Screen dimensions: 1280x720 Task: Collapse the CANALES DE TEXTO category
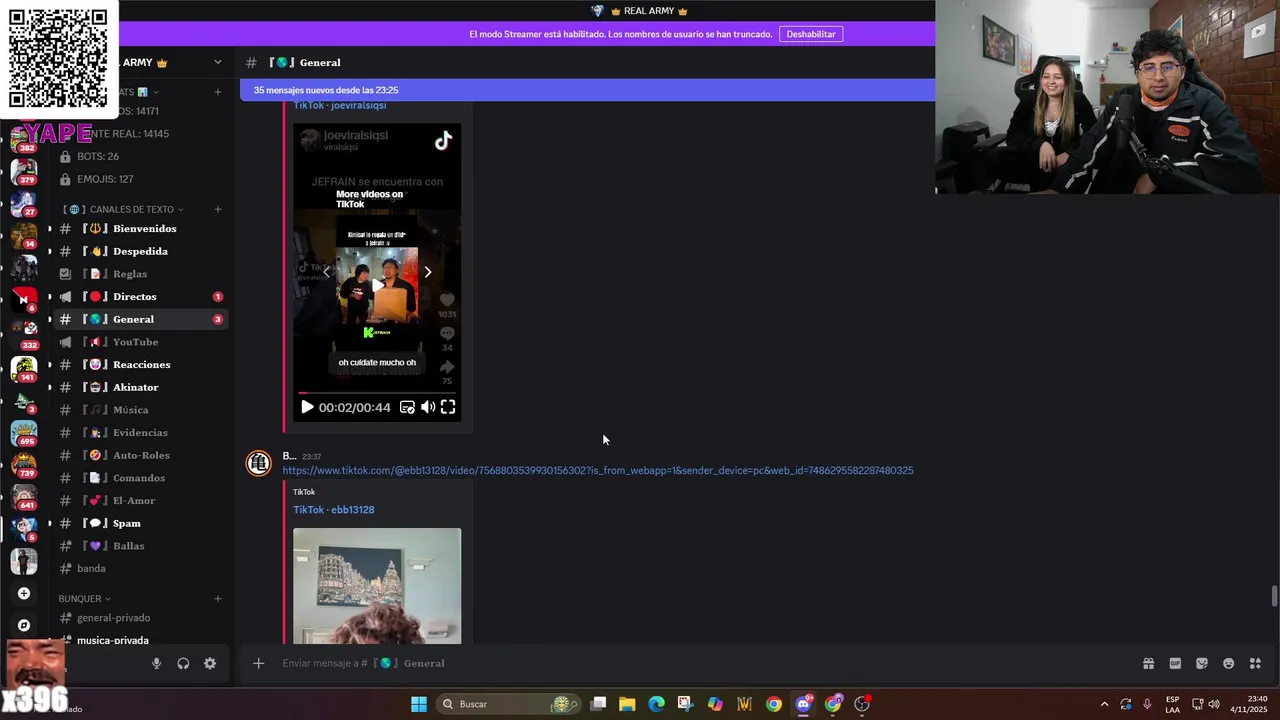131,209
